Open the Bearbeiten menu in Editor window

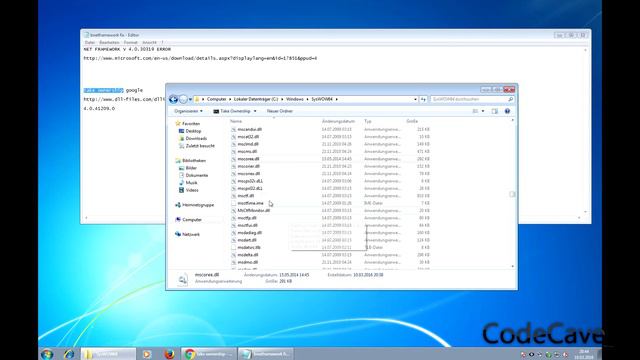pyautogui.click(x=109, y=42)
